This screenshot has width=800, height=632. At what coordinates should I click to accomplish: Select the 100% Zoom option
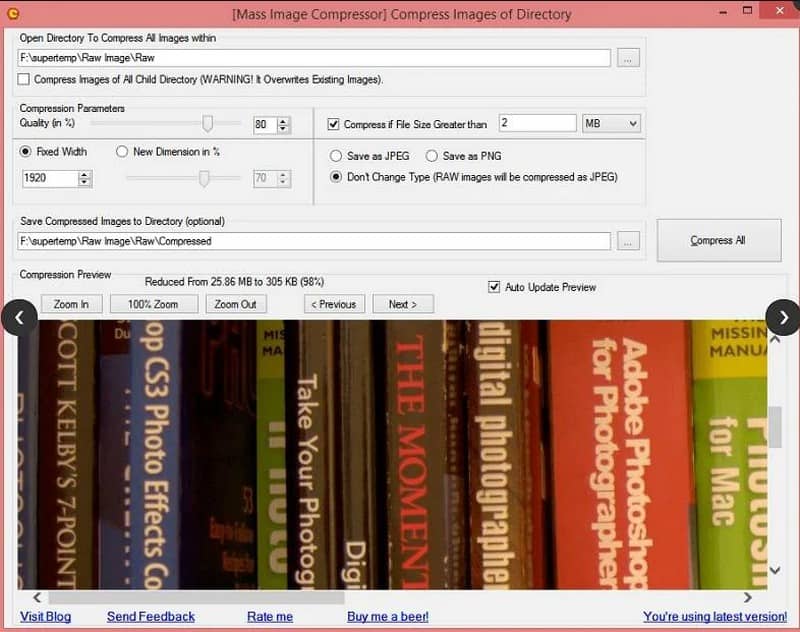154,304
